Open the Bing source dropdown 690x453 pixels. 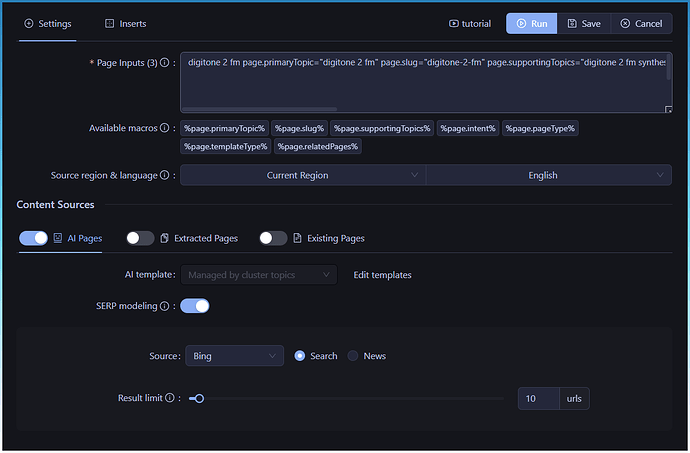coord(234,356)
